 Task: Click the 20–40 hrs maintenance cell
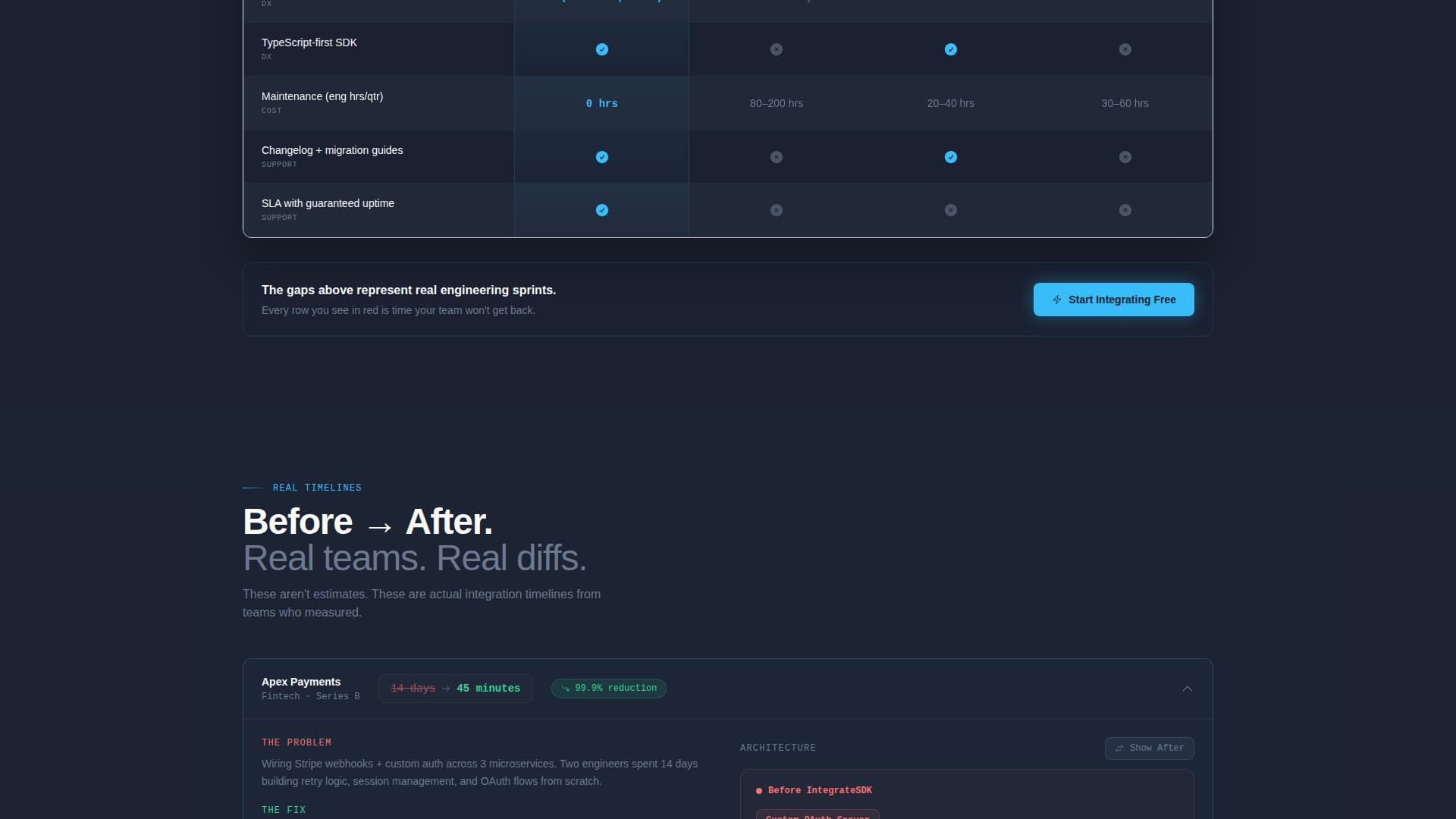click(x=951, y=103)
